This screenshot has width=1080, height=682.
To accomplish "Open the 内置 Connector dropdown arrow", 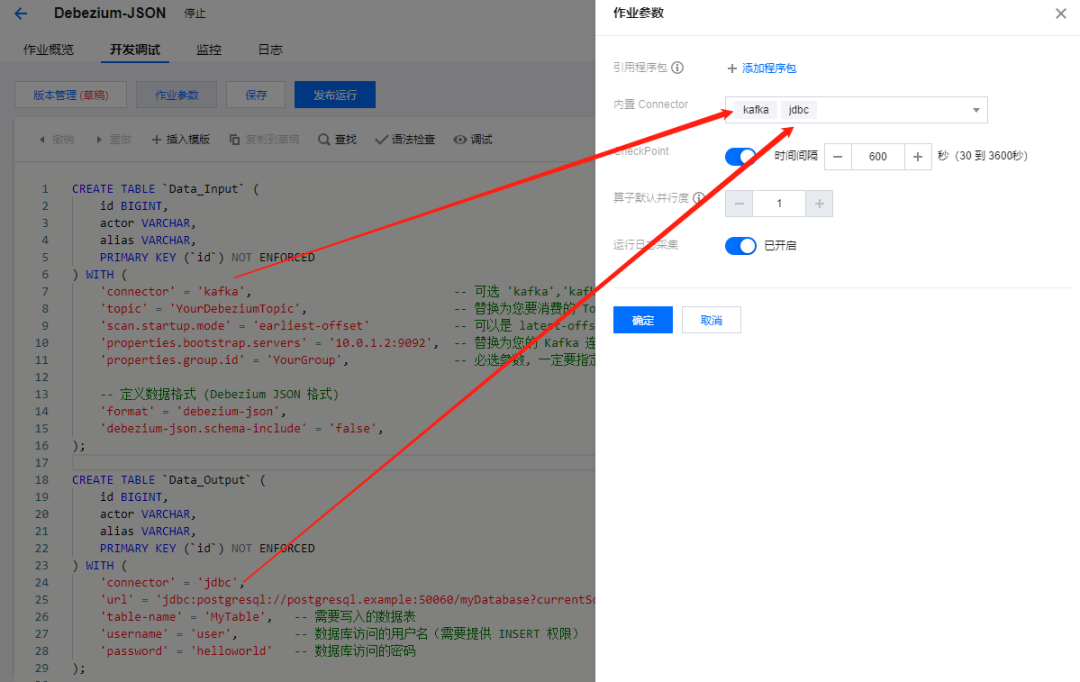I will pos(976,110).
